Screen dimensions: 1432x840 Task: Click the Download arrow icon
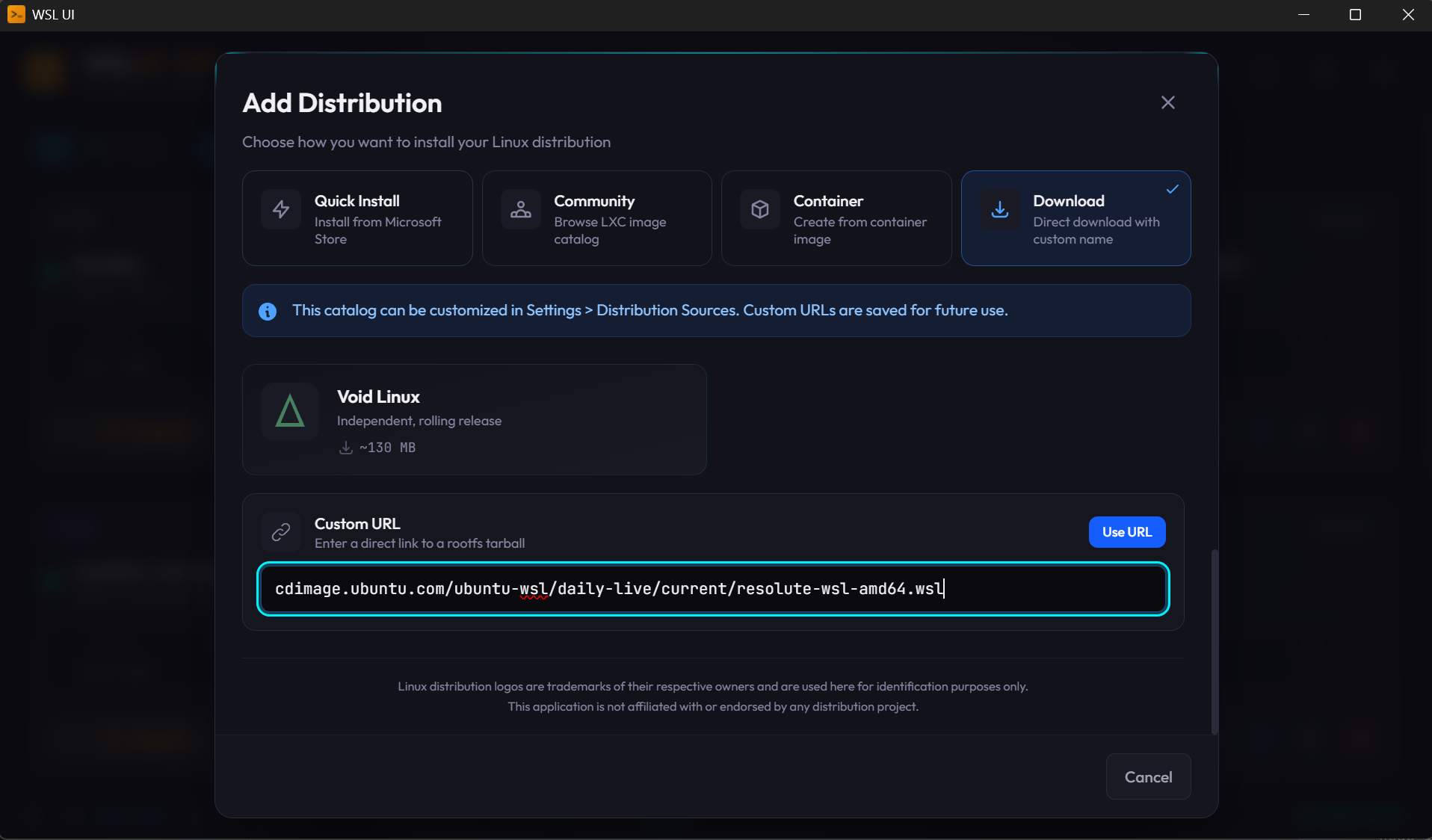coord(999,210)
